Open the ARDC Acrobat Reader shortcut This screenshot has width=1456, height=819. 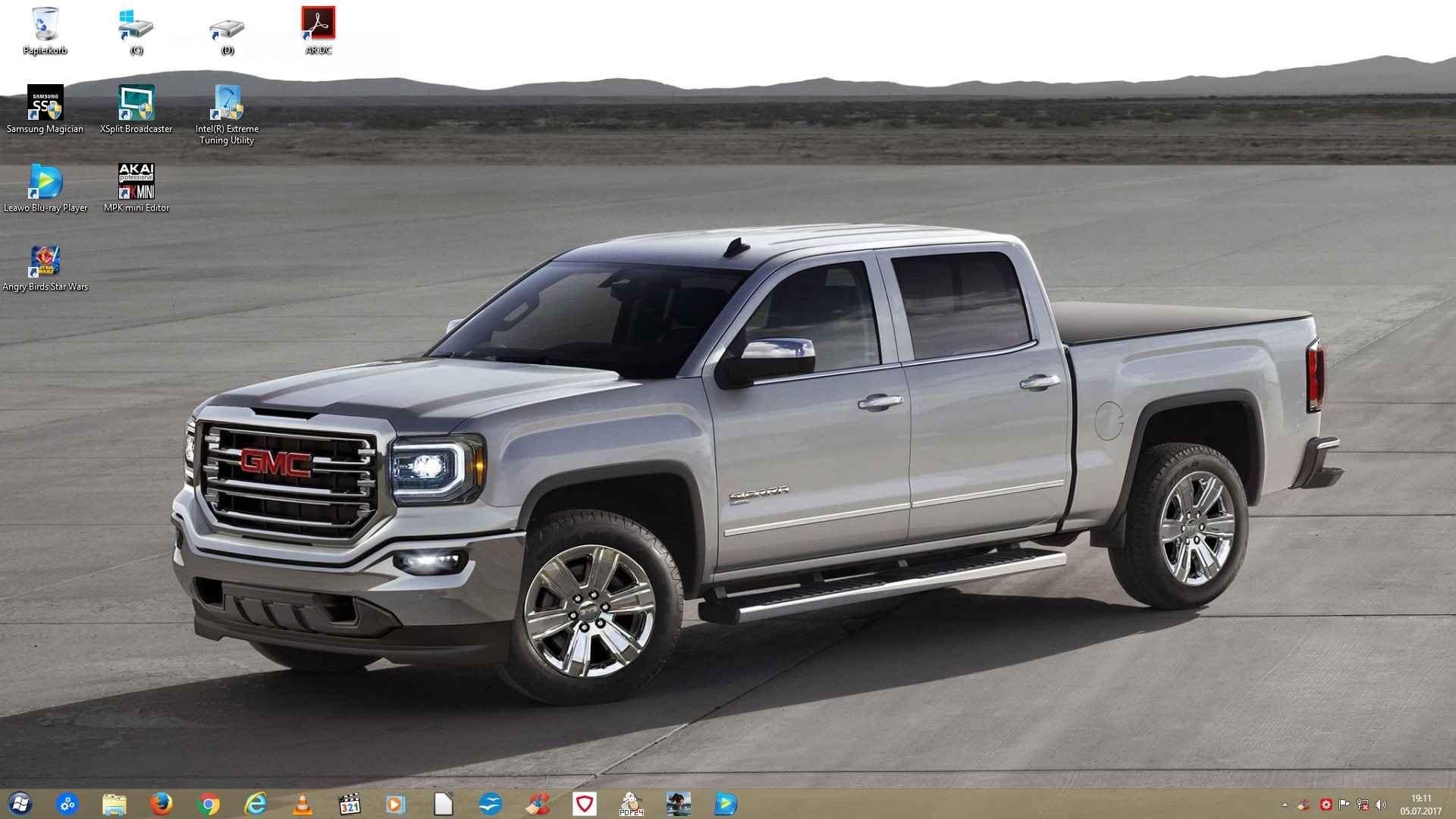pyautogui.click(x=318, y=24)
